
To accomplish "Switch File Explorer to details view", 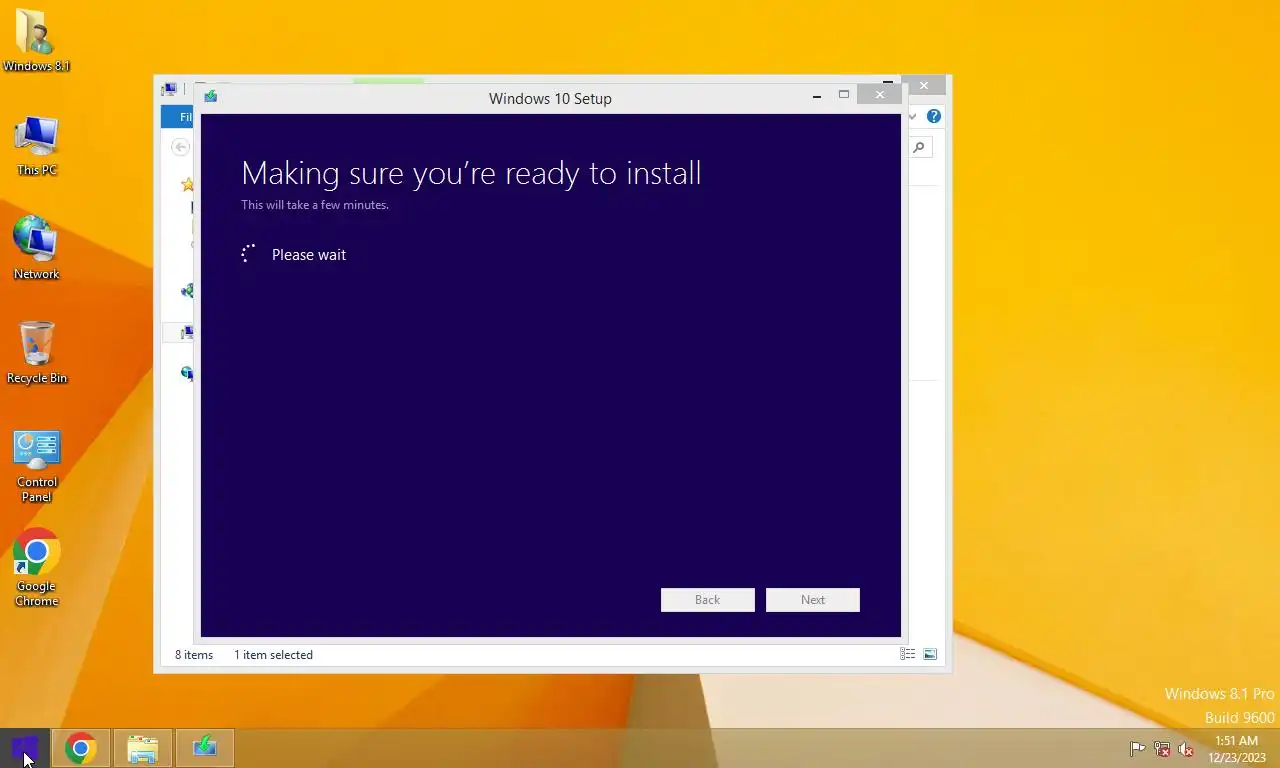I will click(907, 654).
